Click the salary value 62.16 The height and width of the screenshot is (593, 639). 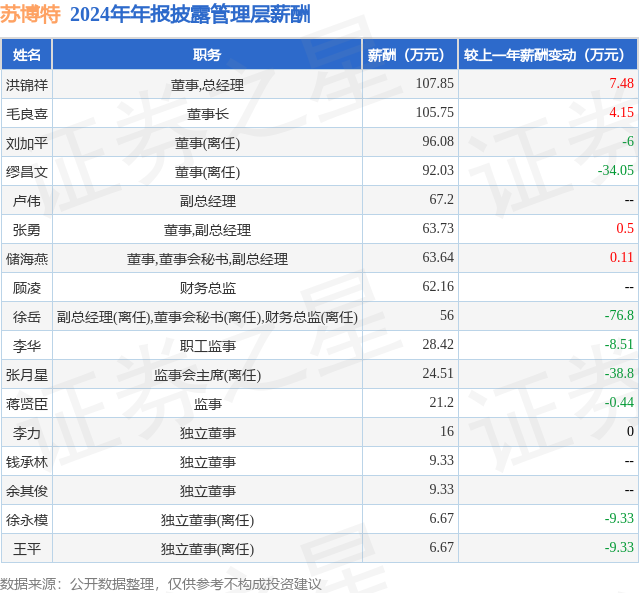coord(438,286)
